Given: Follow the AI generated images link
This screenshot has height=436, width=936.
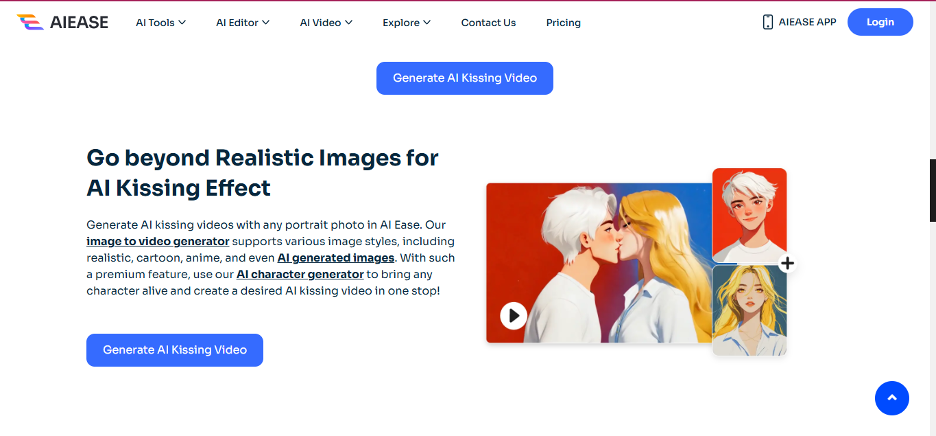Looking at the screenshot, I should coord(336,258).
